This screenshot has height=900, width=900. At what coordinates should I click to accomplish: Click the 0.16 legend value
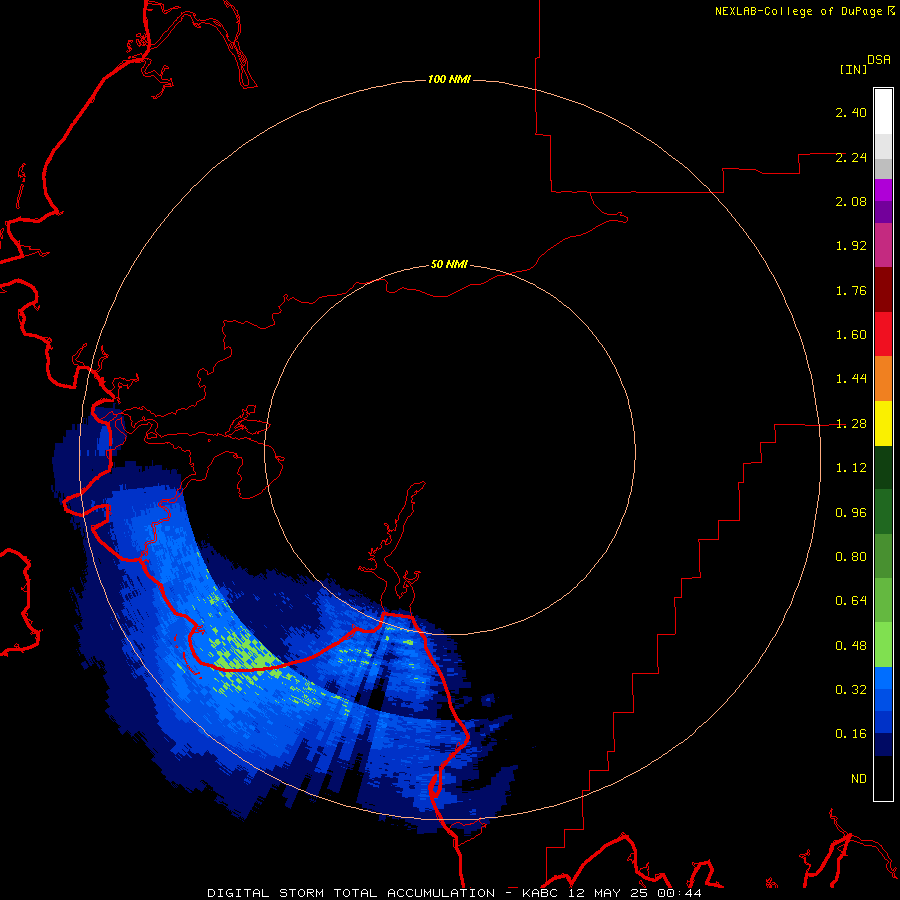coord(851,734)
